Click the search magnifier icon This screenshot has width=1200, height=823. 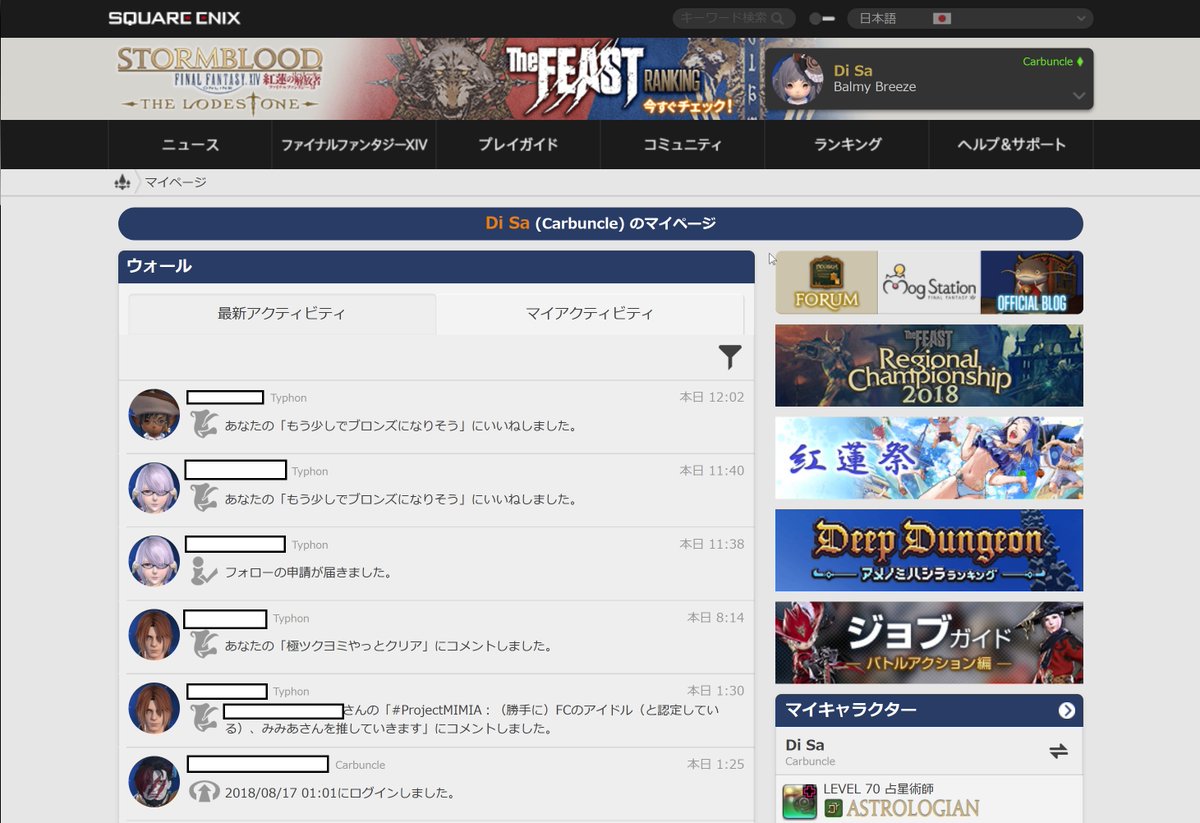coord(777,18)
